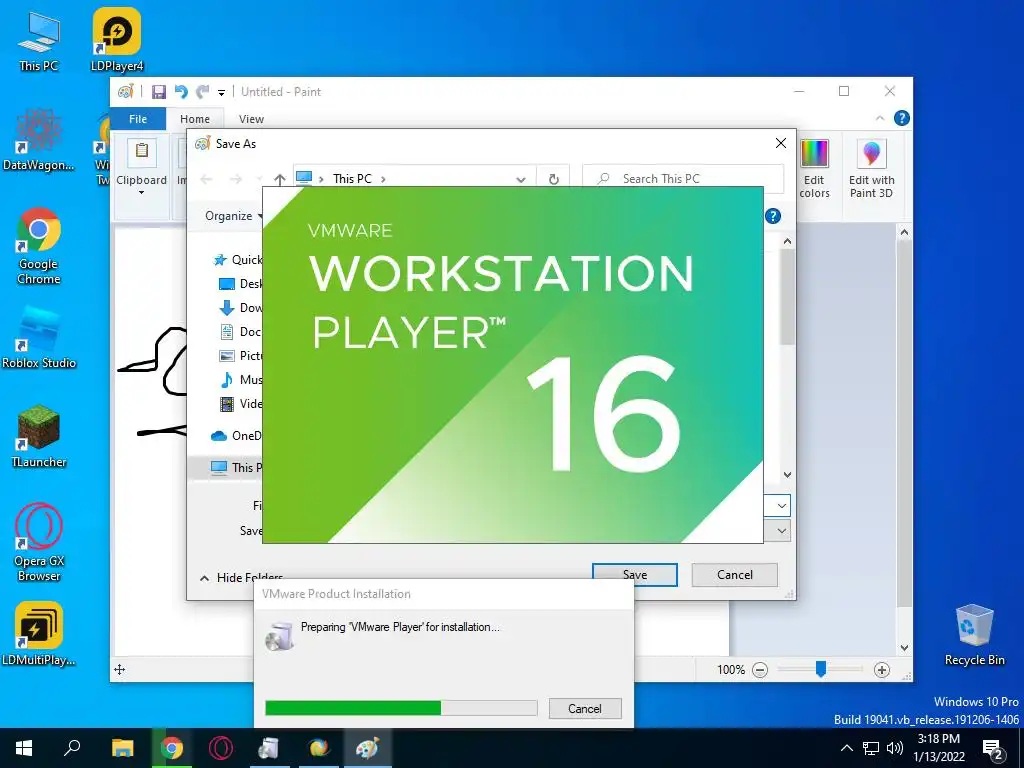Viewport: 1024px width, 768px height.
Task: Click Save button in Save As dialog
Action: click(635, 575)
